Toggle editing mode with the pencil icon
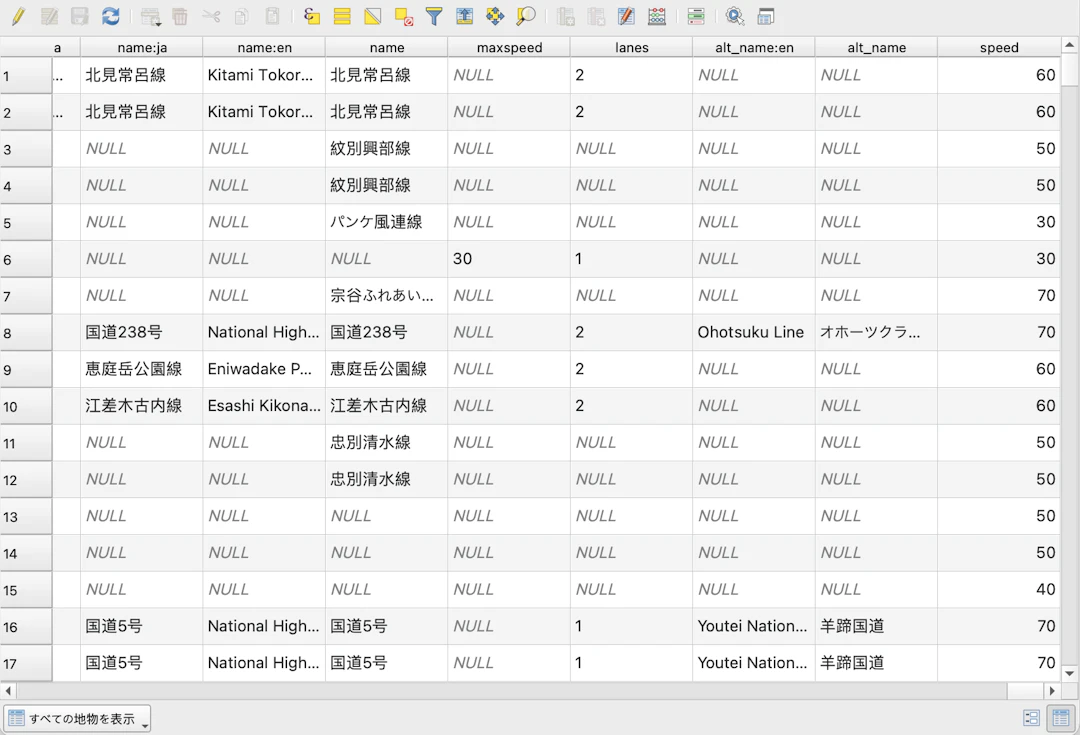Image resolution: width=1080 pixels, height=735 pixels. pyautogui.click(x=17, y=16)
